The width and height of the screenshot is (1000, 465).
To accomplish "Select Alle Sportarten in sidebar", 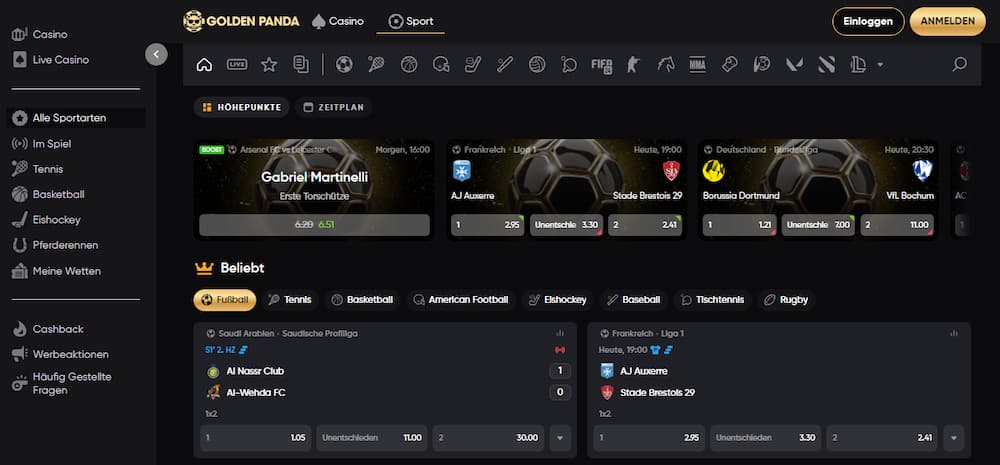I will pos(77,118).
